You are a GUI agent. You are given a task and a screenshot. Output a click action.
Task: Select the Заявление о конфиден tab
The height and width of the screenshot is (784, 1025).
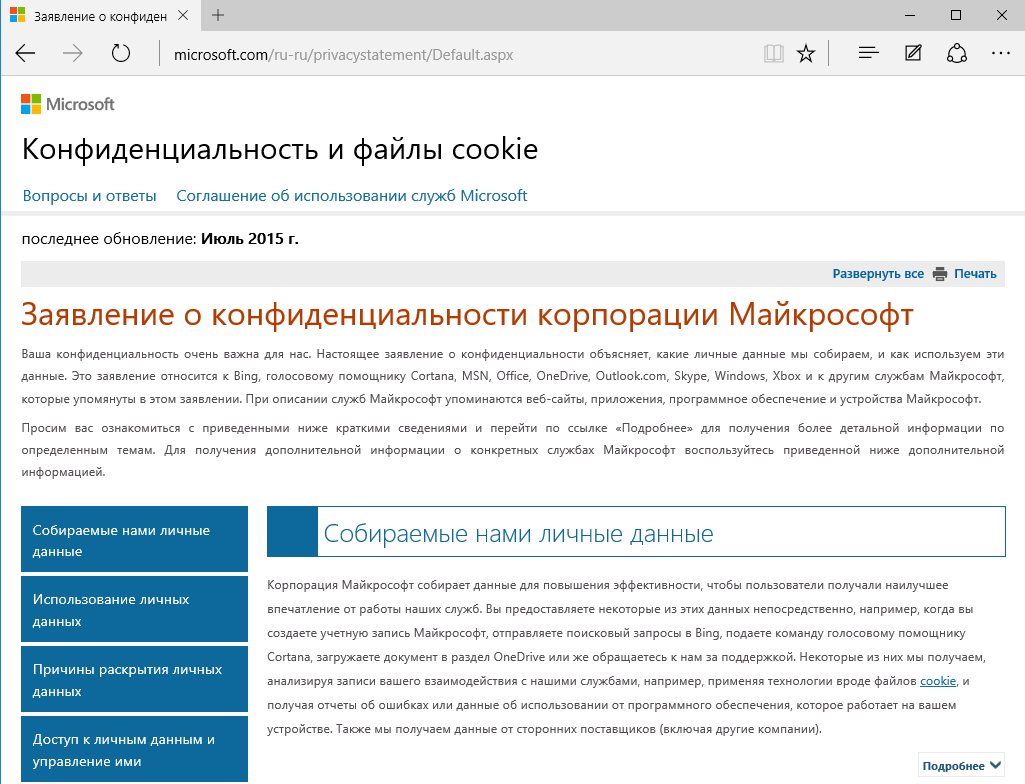click(100, 16)
